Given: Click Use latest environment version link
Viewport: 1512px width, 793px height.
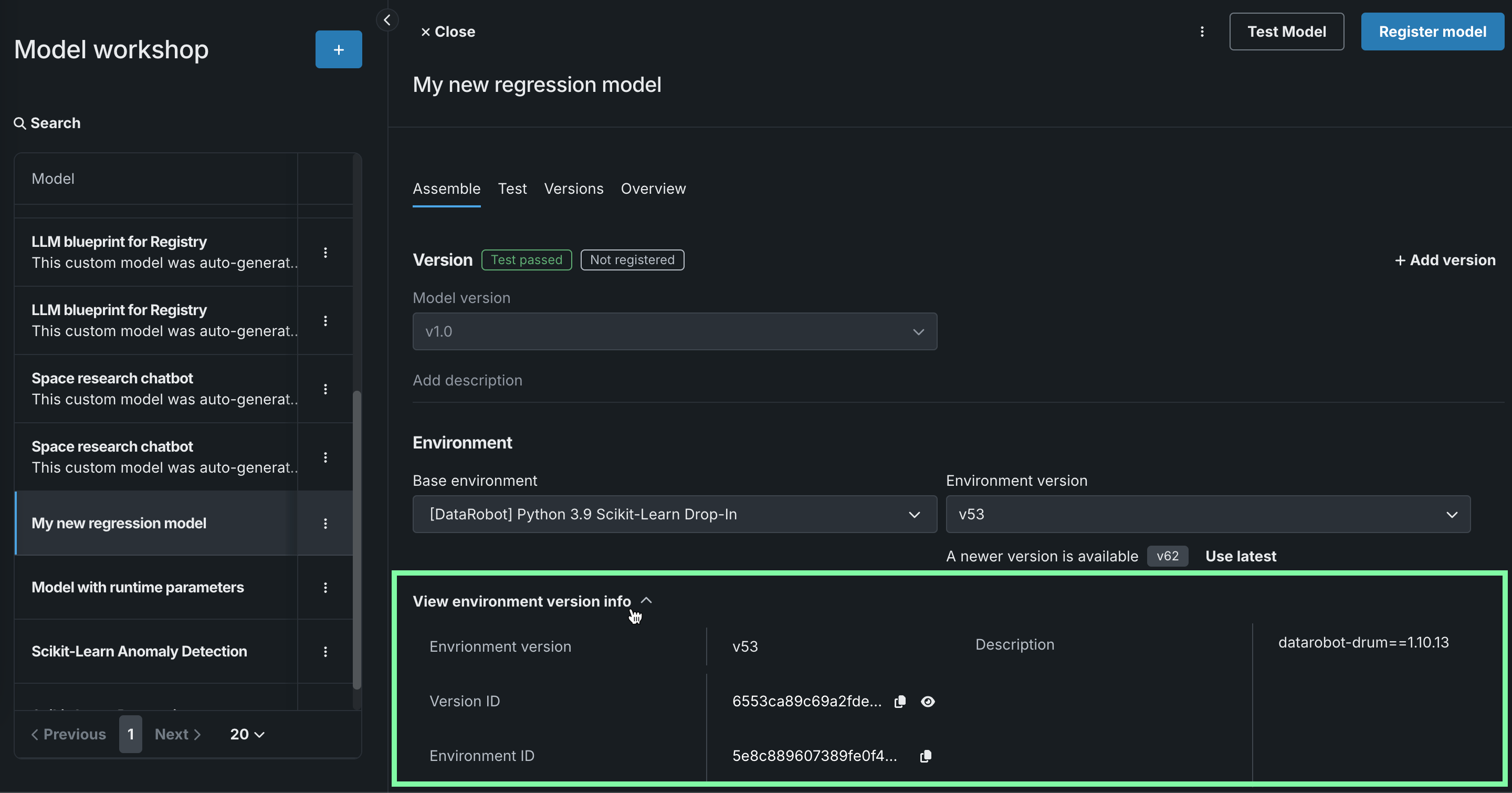Looking at the screenshot, I should click(1240, 557).
